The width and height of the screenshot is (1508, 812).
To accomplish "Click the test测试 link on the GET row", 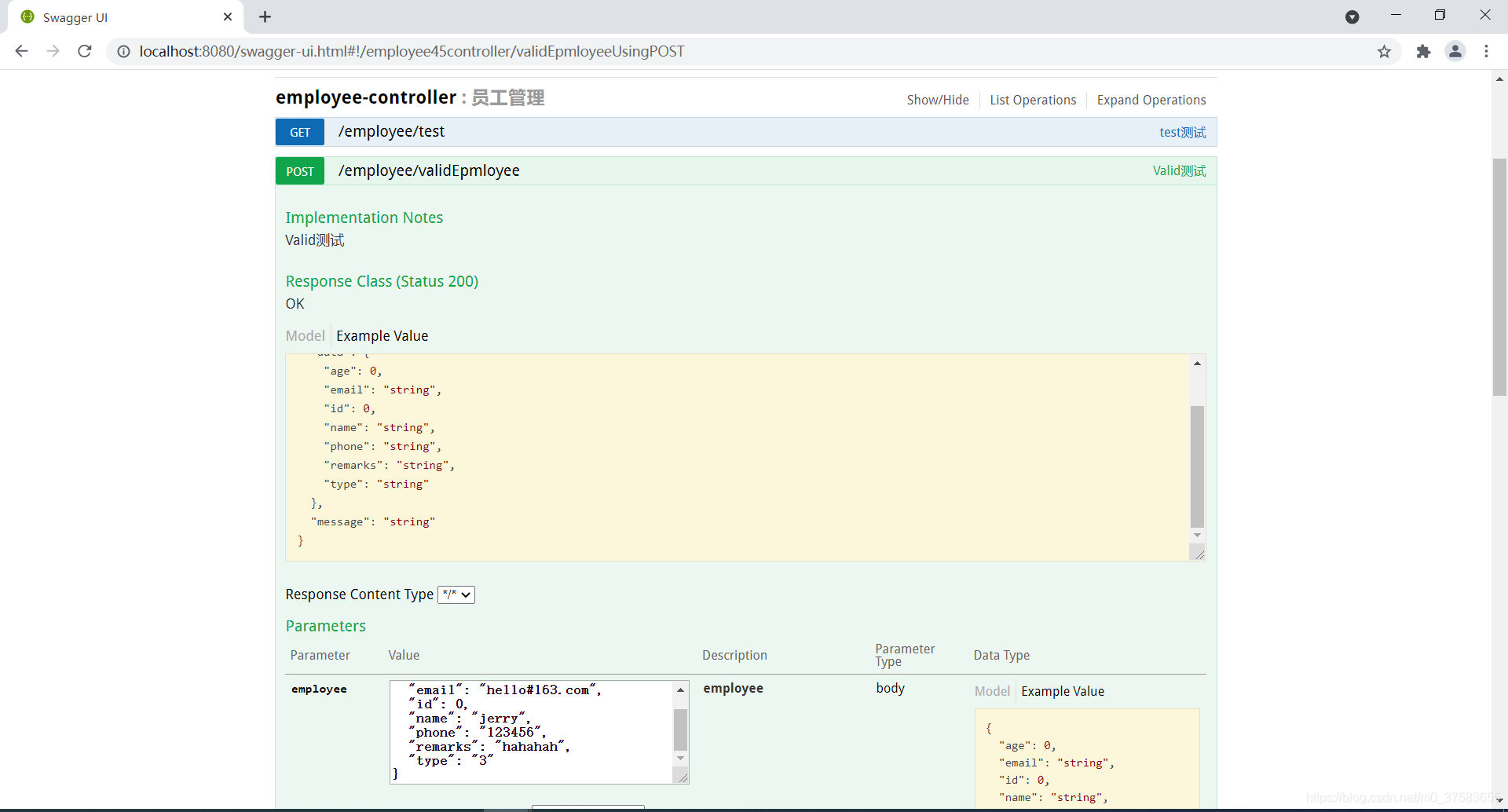I will tap(1182, 132).
